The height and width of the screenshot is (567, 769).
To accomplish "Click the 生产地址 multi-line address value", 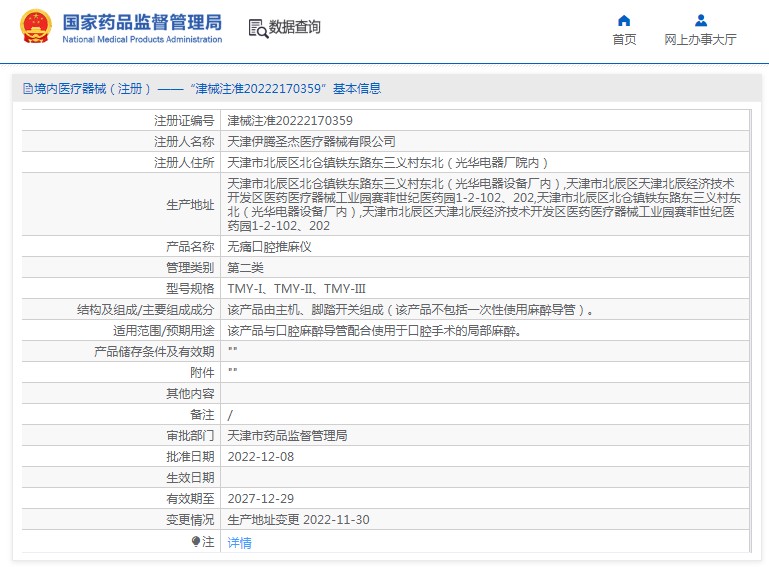I will click(484, 205).
